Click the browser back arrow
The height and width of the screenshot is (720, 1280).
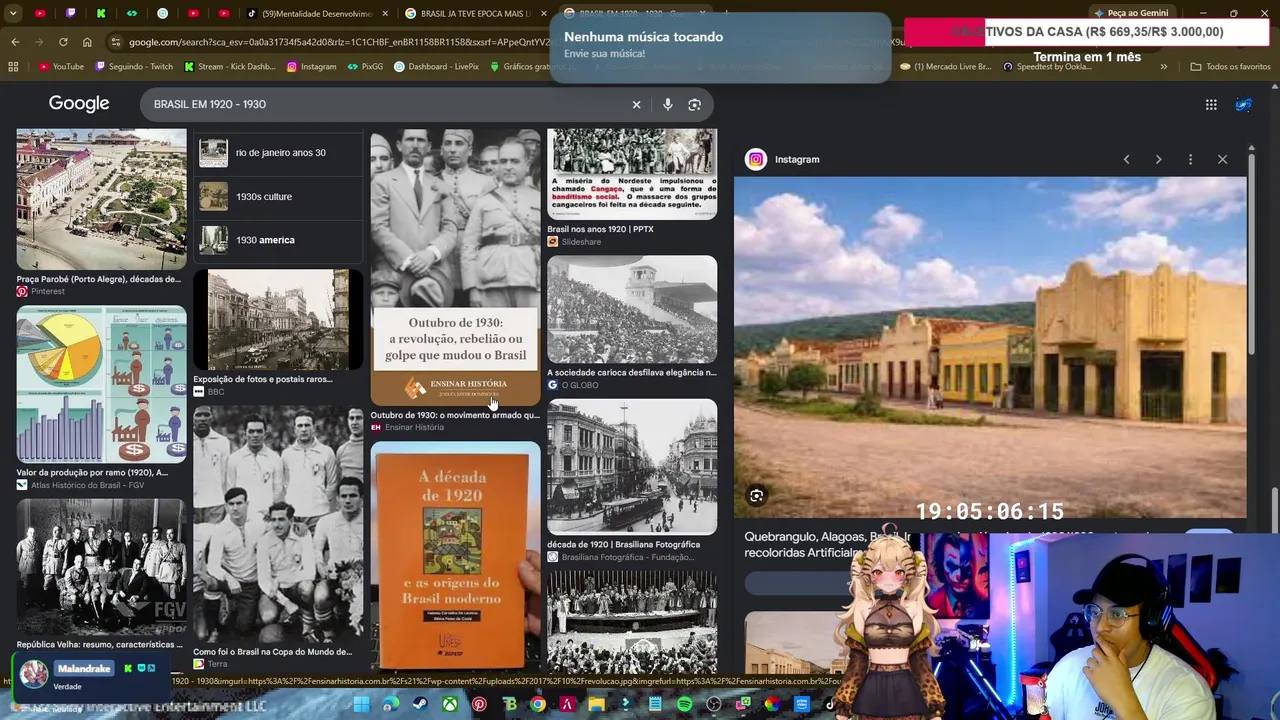coord(15,42)
